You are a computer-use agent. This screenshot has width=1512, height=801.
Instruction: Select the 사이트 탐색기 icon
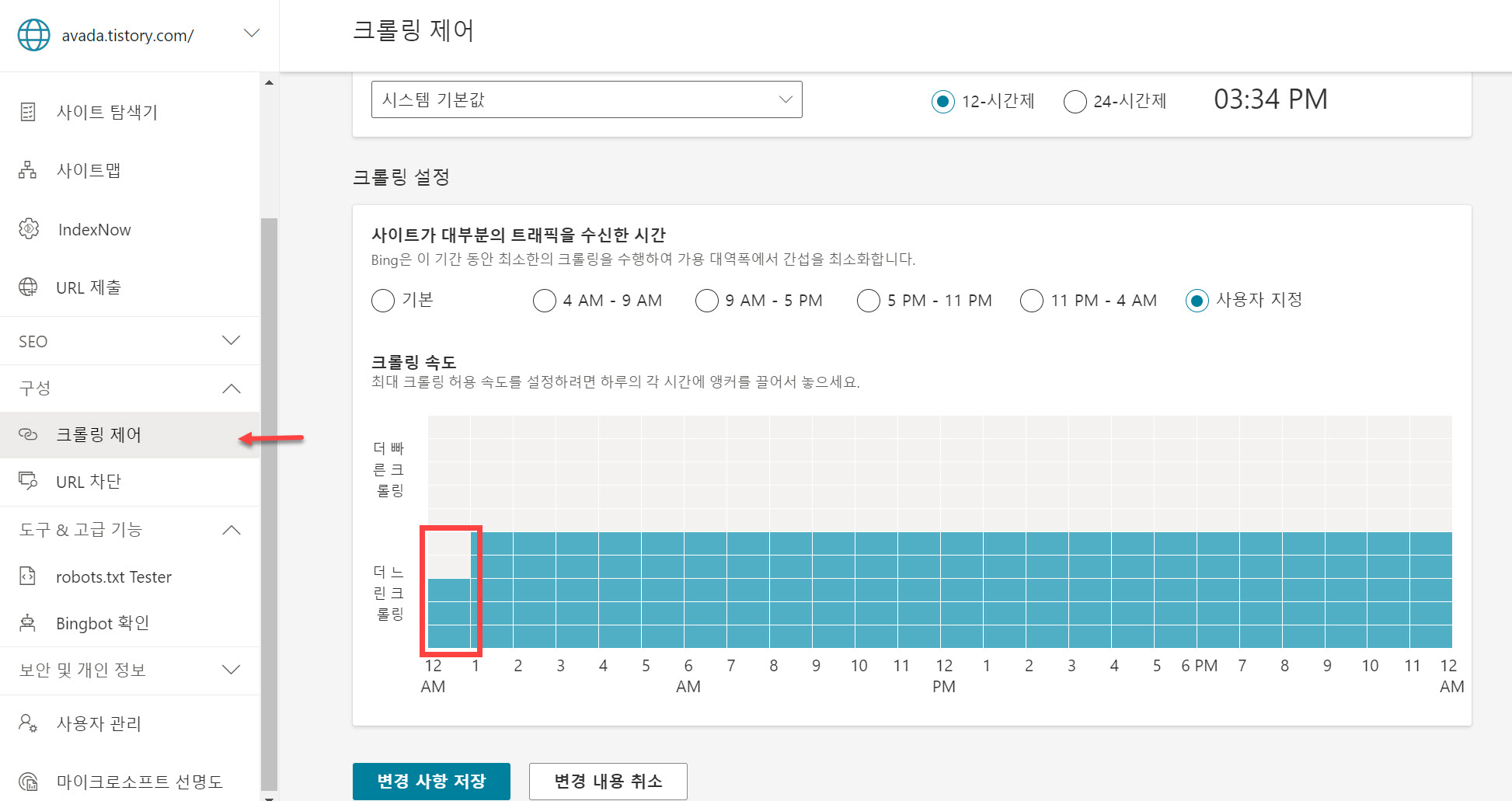tap(28, 111)
